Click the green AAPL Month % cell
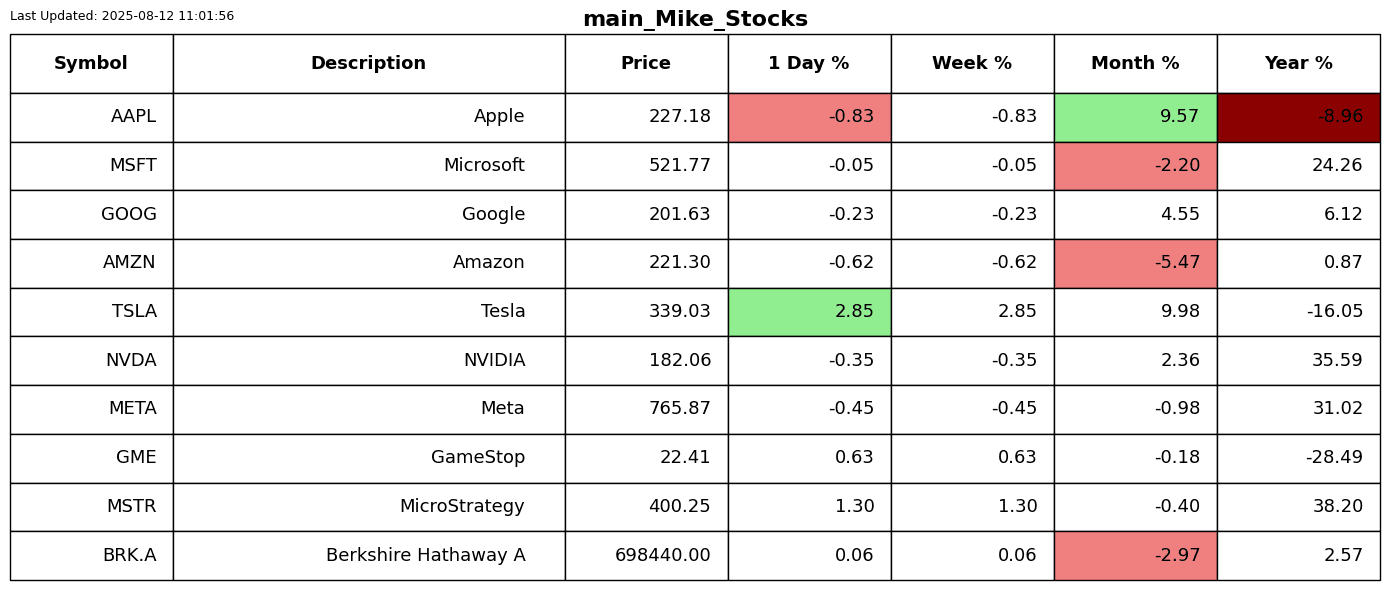This screenshot has height=590, width=1390. tap(1135, 117)
